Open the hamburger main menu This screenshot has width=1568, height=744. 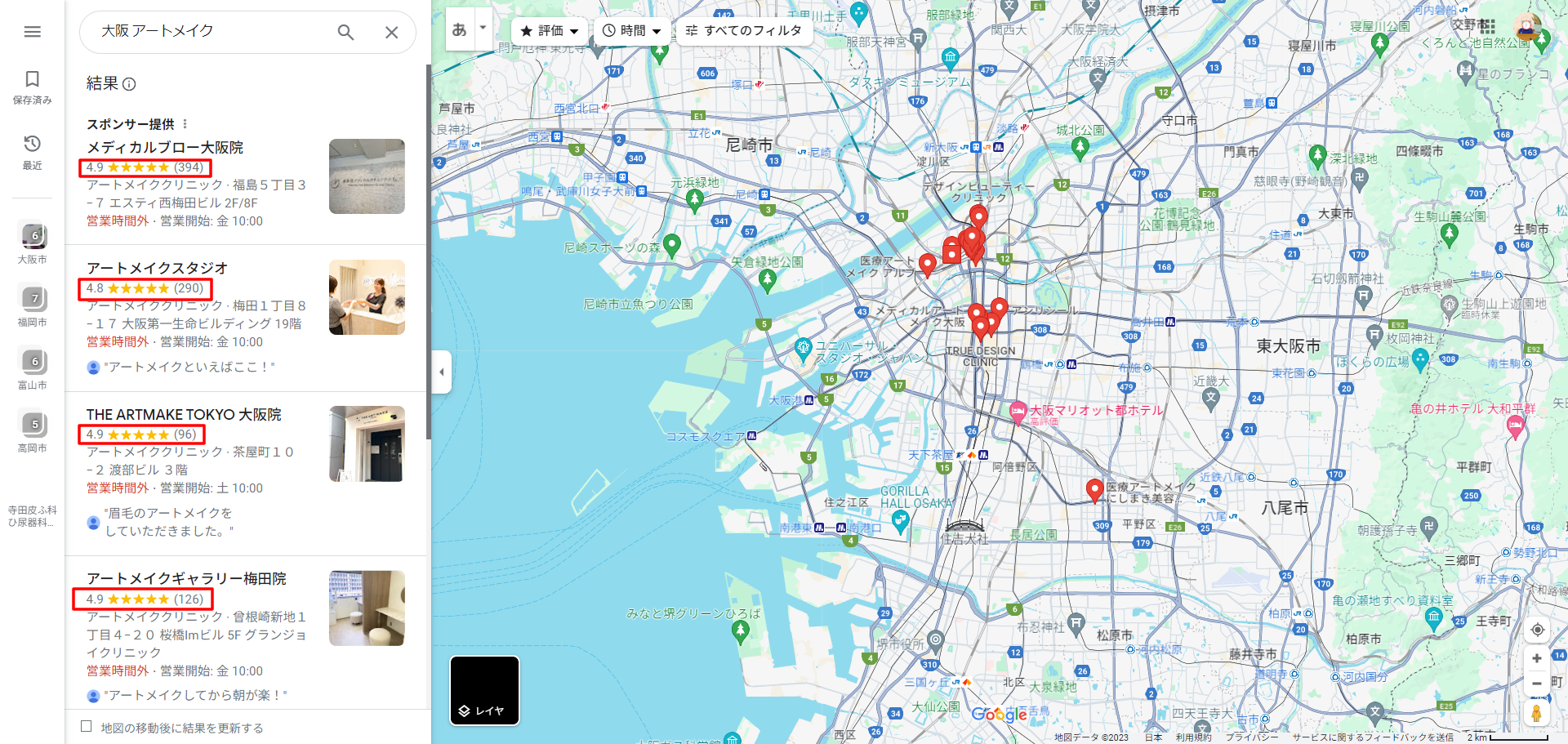(32, 32)
